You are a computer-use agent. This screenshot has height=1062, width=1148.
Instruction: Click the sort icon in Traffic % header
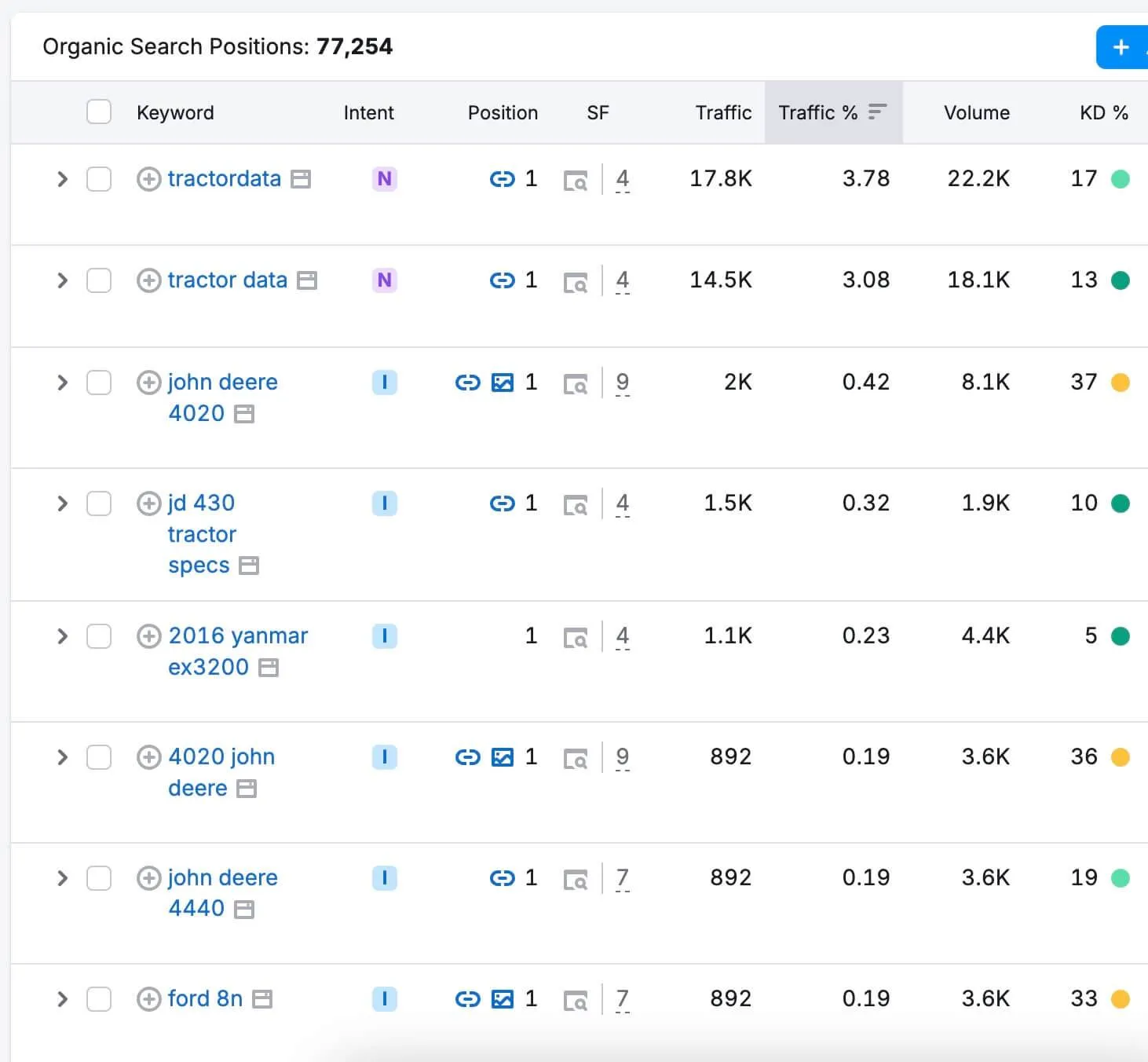point(877,112)
